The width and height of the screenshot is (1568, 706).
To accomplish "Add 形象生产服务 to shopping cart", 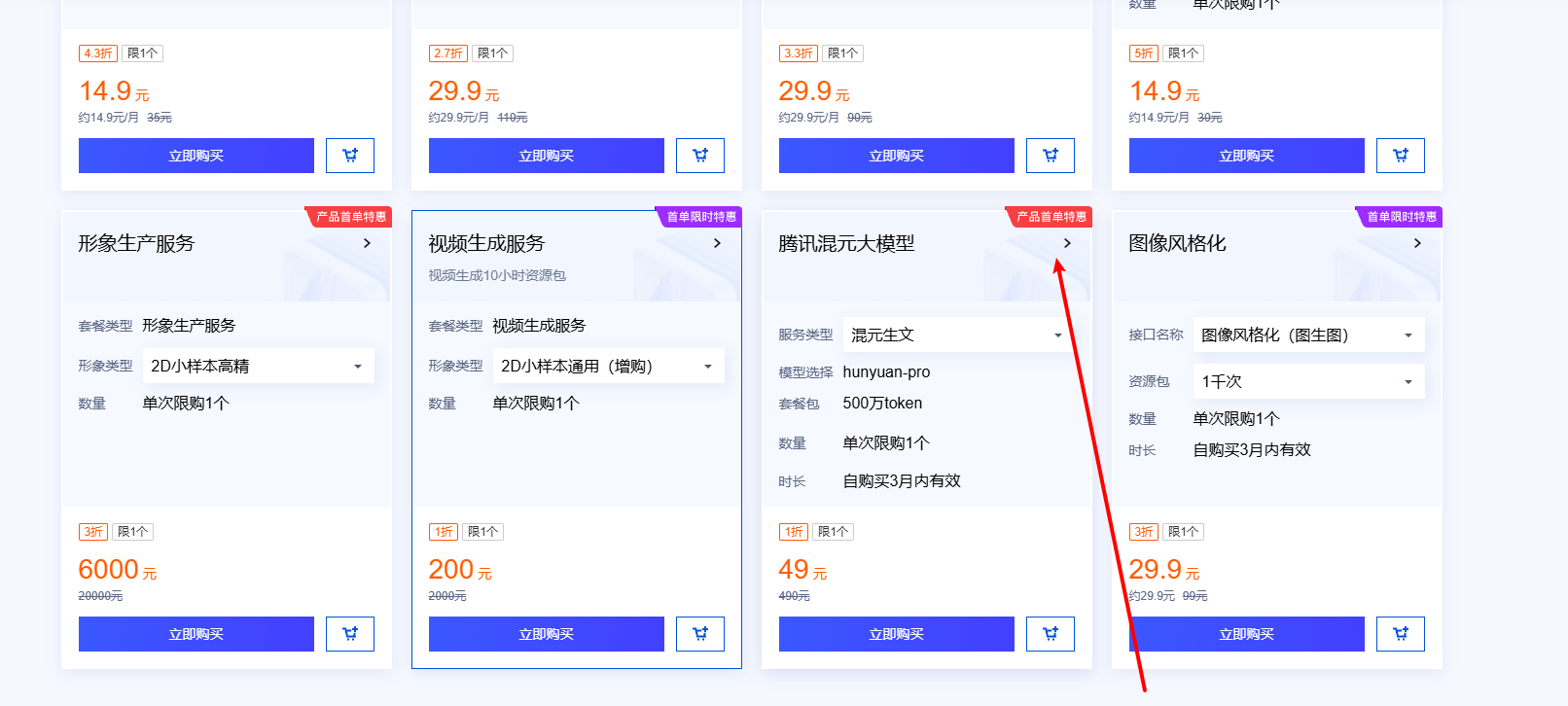I will [350, 634].
